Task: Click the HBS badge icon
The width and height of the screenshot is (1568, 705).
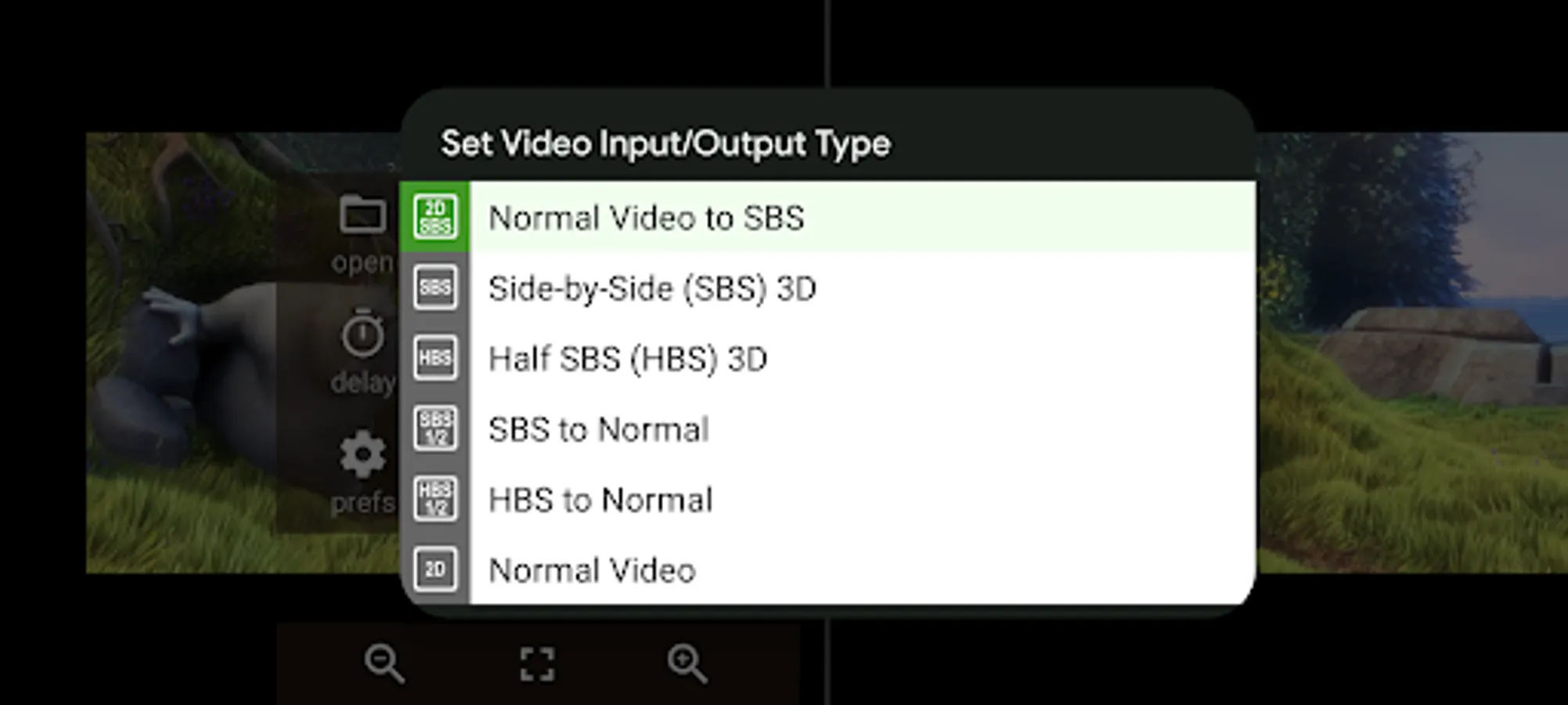Action: click(x=434, y=358)
